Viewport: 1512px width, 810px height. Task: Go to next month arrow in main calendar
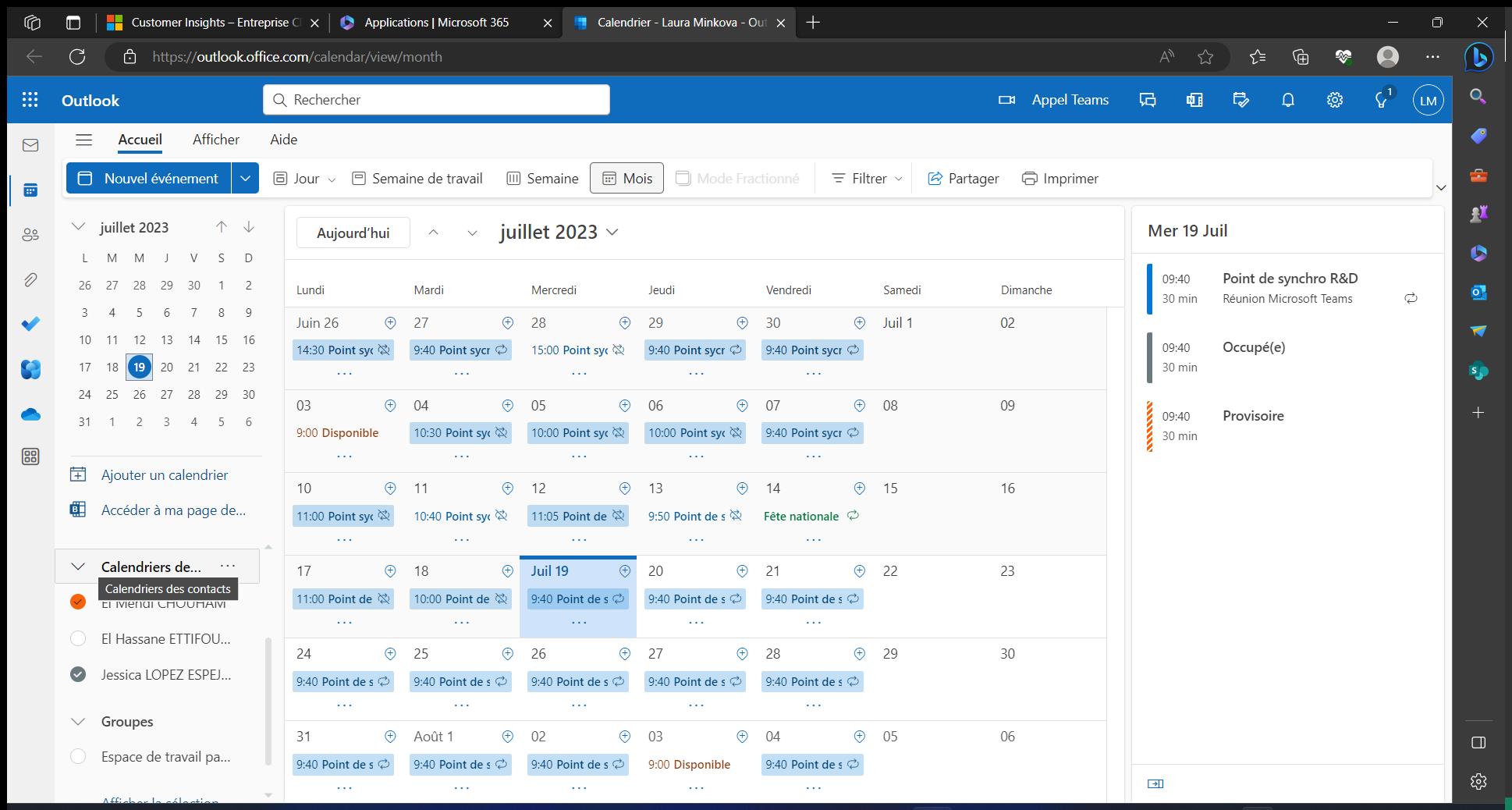tap(472, 233)
